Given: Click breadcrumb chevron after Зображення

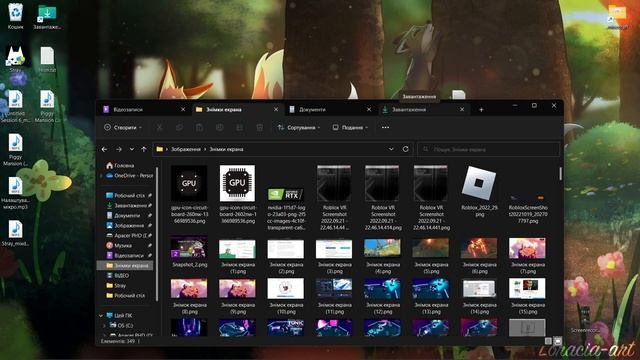Looking at the screenshot, I should (205, 149).
